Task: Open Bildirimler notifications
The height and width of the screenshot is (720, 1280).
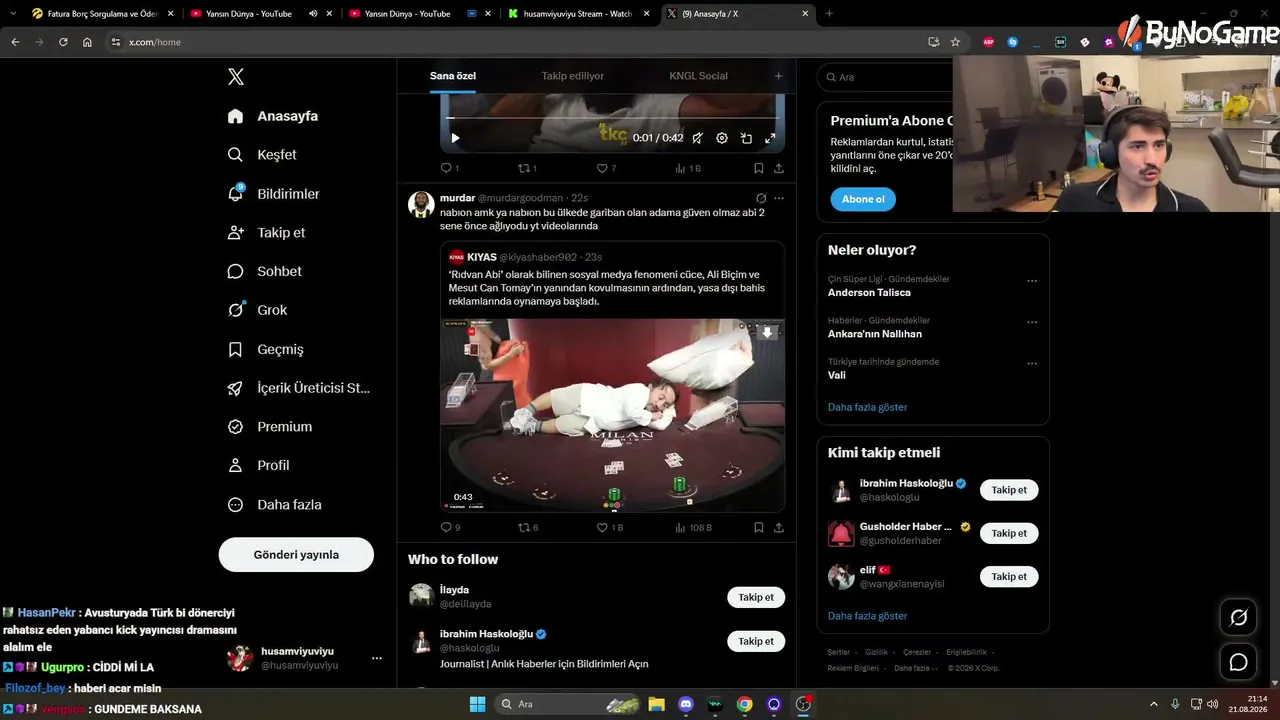Action: click(x=273, y=194)
